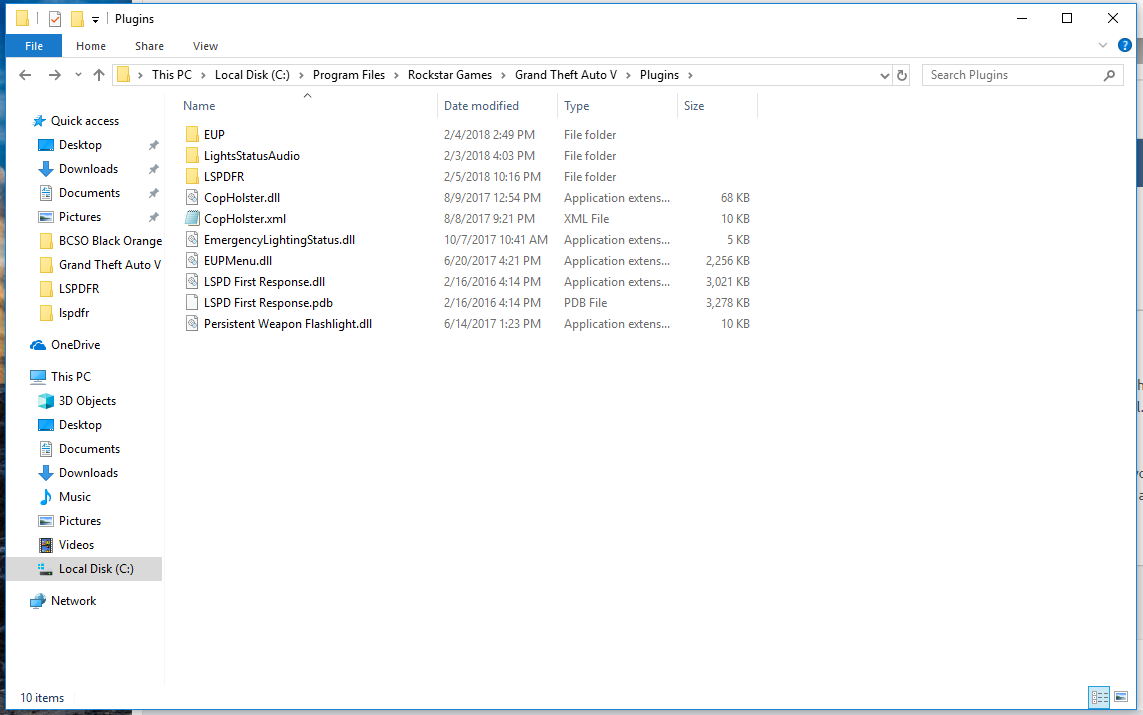
Task: Click This PC in the breadcrumb
Action: pyautogui.click(x=171, y=75)
